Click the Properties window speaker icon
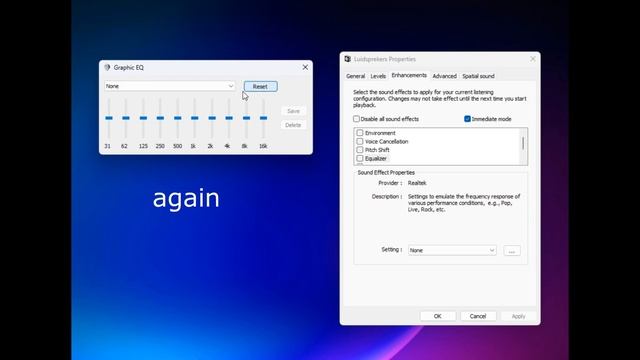The width and height of the screenshot is (640, 360). click(347, 59)
